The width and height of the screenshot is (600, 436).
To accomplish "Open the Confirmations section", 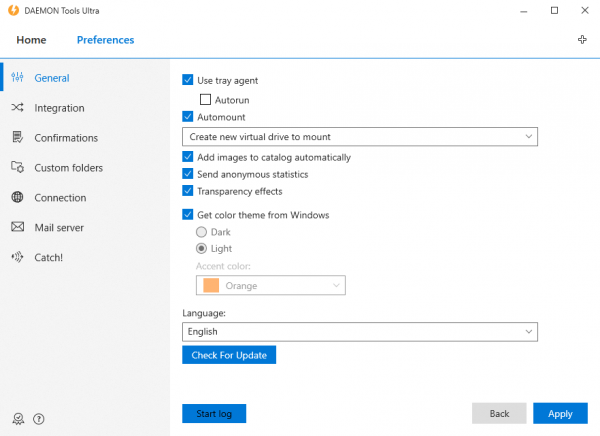I will click(85, 138).
